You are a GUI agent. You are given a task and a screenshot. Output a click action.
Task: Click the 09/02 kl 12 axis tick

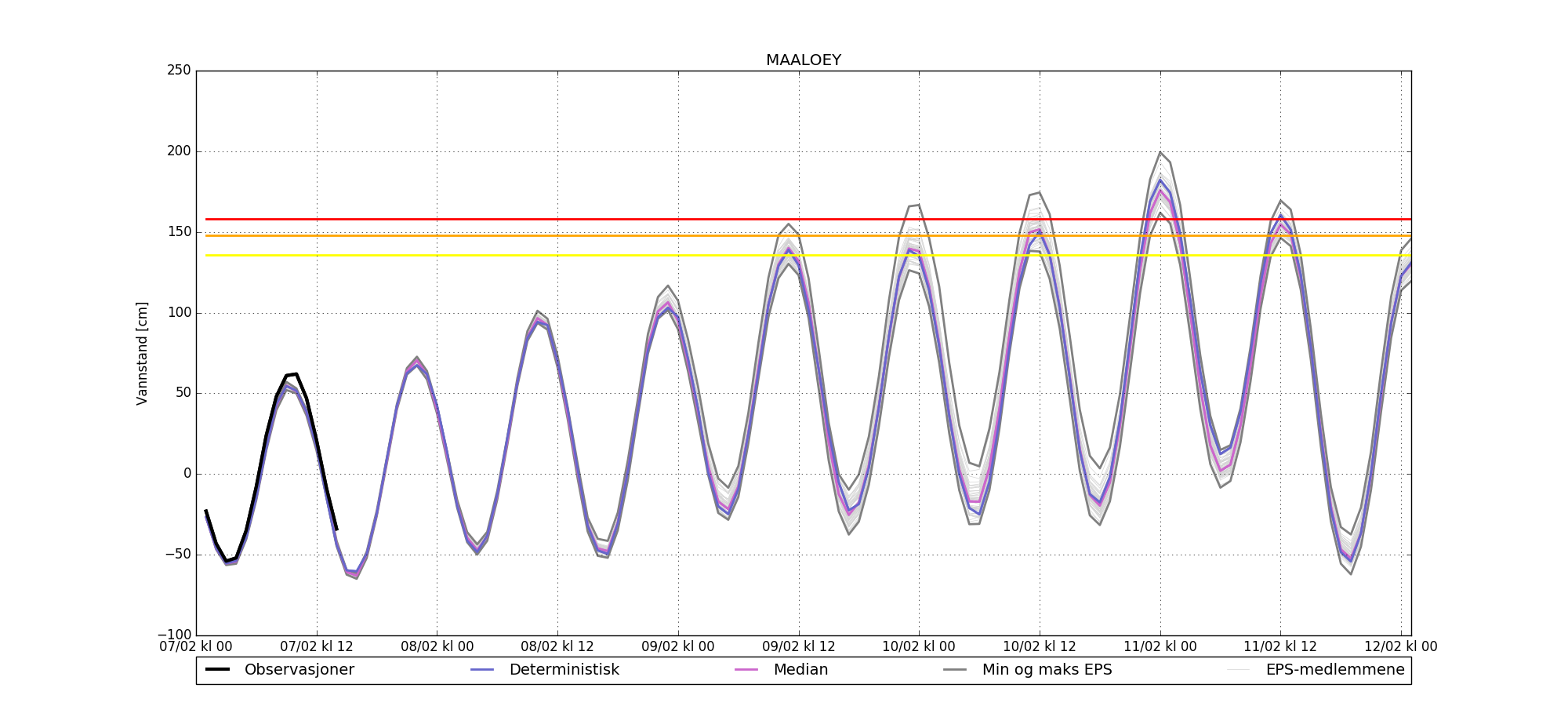click(799, 647)
